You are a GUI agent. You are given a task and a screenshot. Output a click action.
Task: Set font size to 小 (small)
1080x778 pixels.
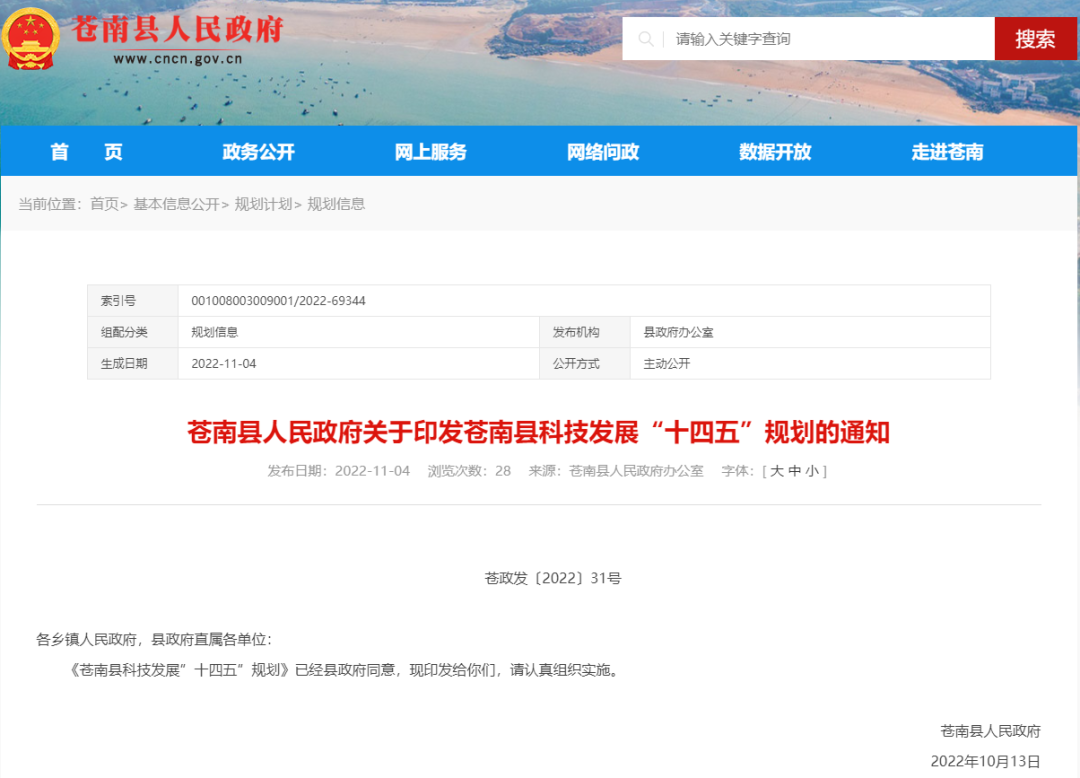coord(812,471)
